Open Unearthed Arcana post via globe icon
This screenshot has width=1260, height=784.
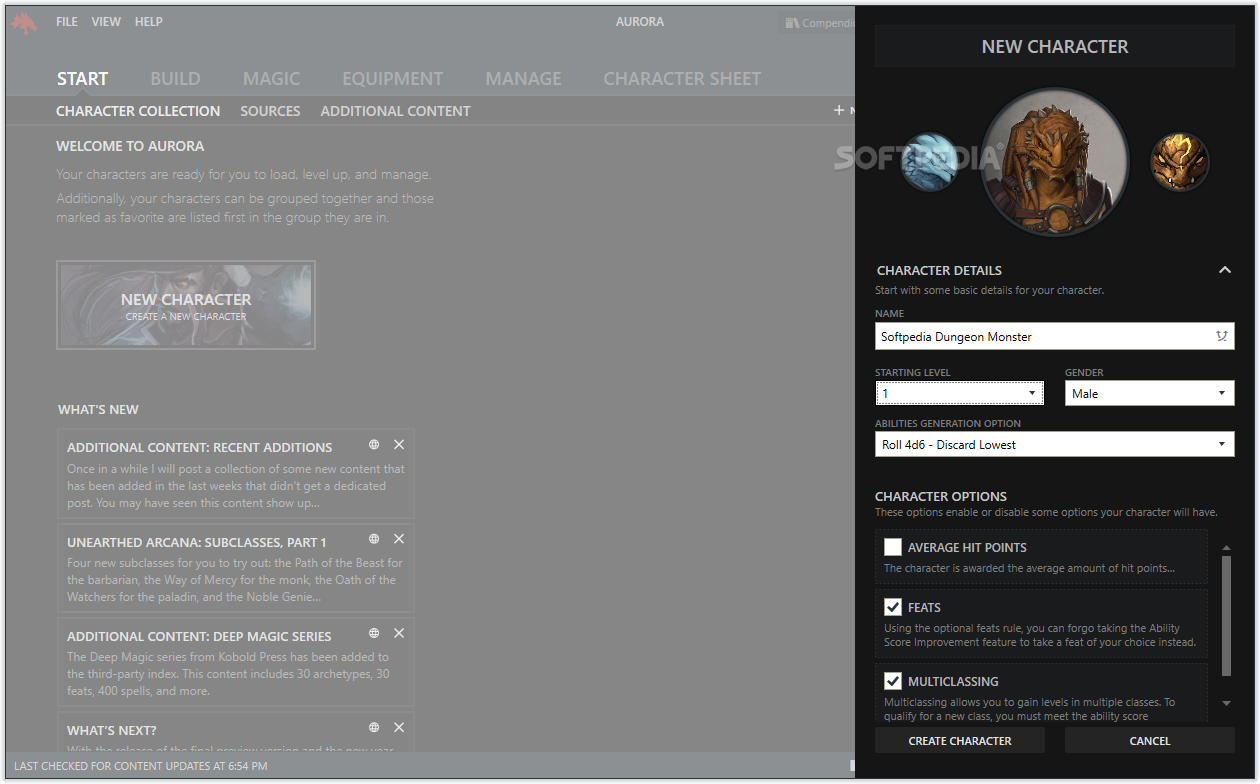[x=374, y=540]
